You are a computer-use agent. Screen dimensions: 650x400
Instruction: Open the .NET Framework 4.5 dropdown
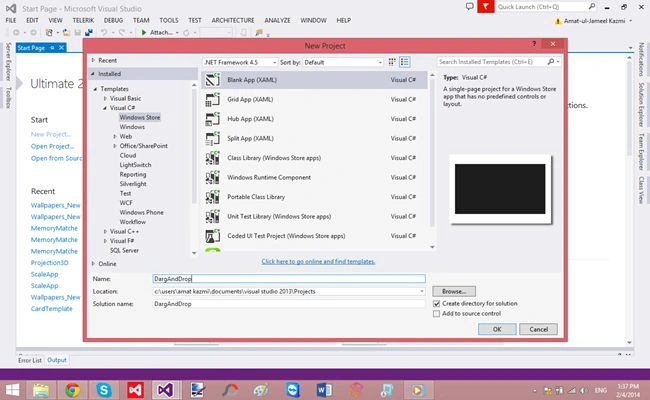pos(240,62)
